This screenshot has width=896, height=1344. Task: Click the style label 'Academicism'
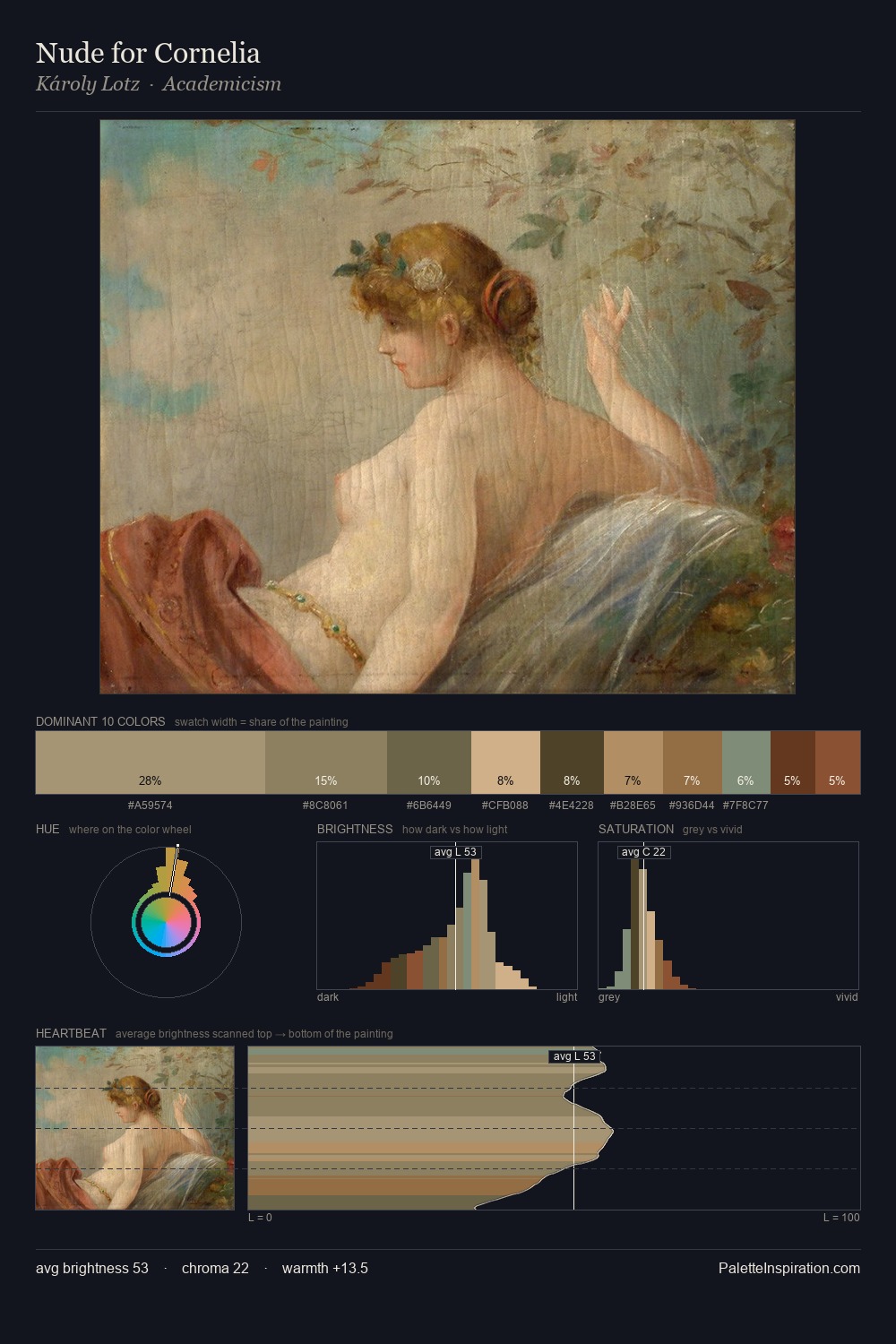coord(221,84)
